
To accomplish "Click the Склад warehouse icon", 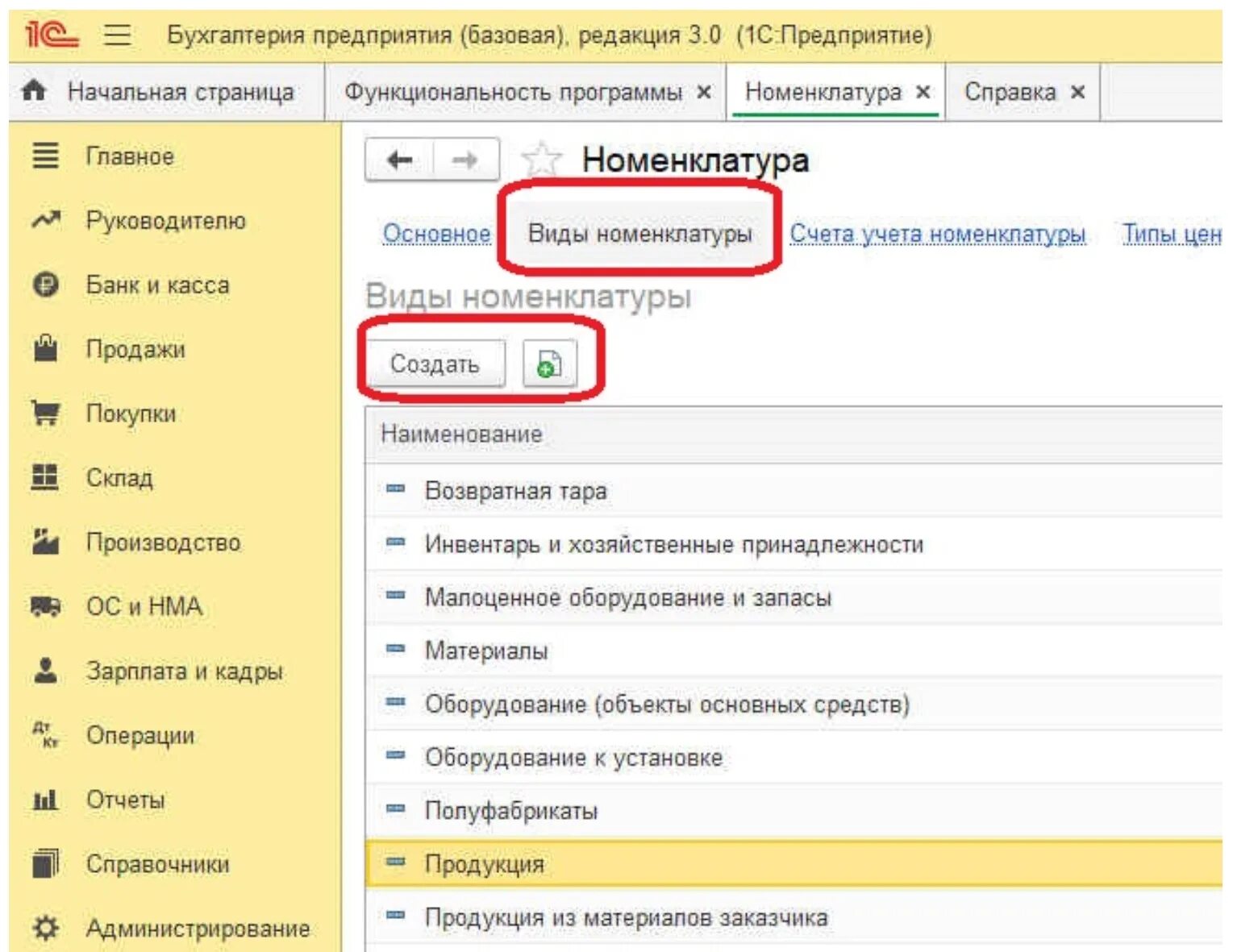I will pos(45,477).
